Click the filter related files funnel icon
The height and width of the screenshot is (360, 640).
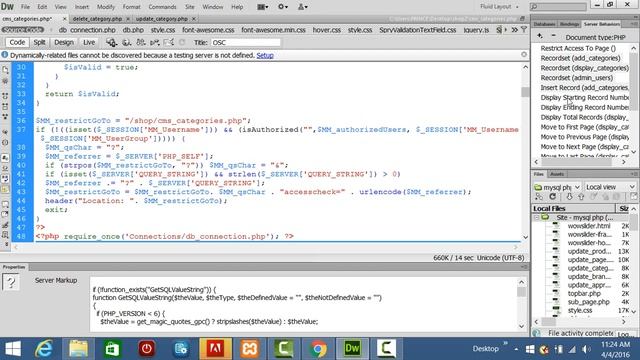click(x=524, y=30)
